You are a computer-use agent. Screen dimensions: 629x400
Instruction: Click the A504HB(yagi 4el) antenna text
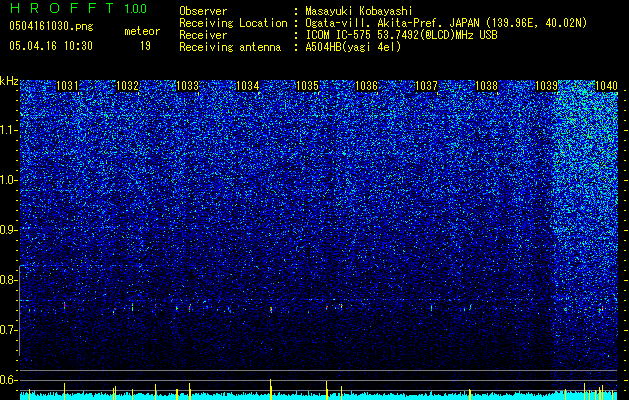pyautogui.click(x=353, y=47)
